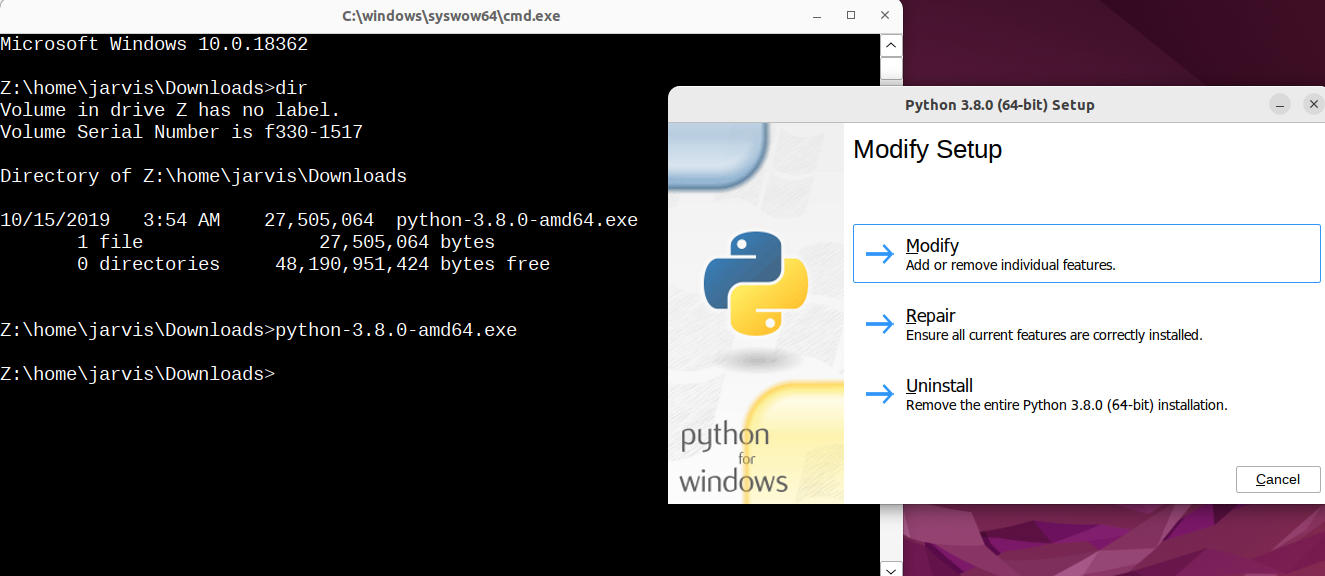Click the 'Microsoft Windows 10.0.18362' line
Screen dimensions: 1325x576
pyautogui.click(x=154, y=44)
